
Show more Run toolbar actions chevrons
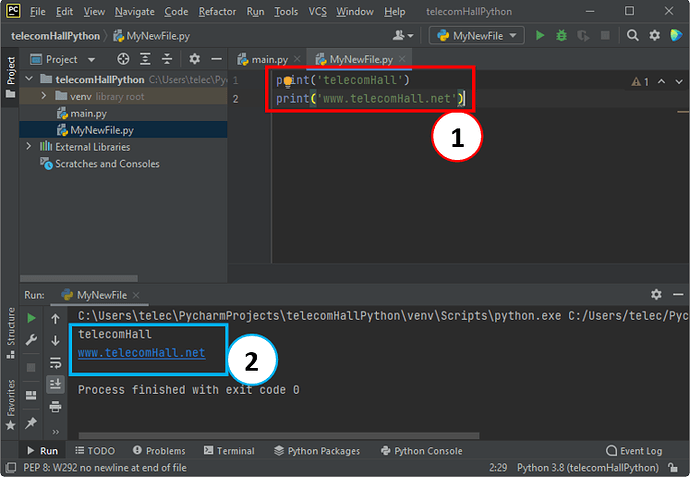click(x=55, y=432)
